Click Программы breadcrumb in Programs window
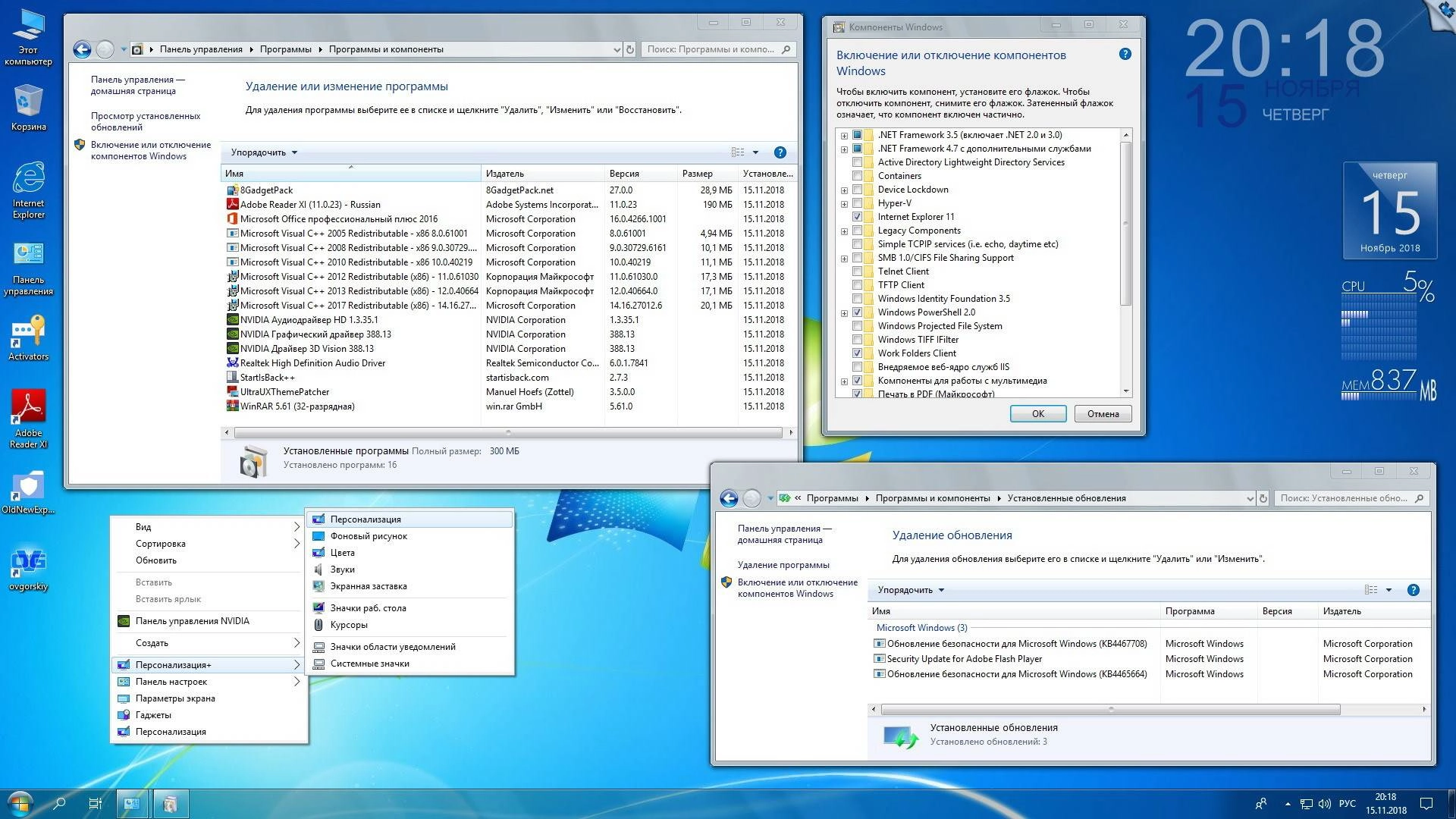This screenshot has width=1456, height=819. pyautogui.click(x=285, y=49)
